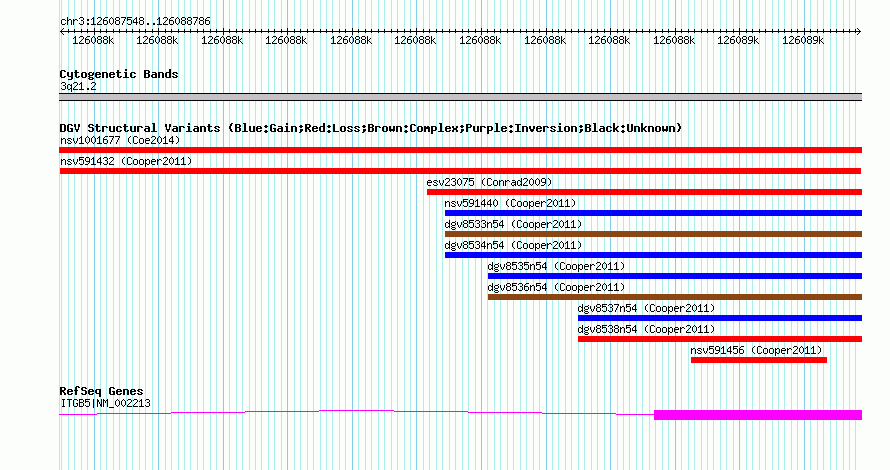Click the gray 3q21.2 cytogenetic band bar
The width and height of the screenshot is (890, 470).
click(460, 97)
